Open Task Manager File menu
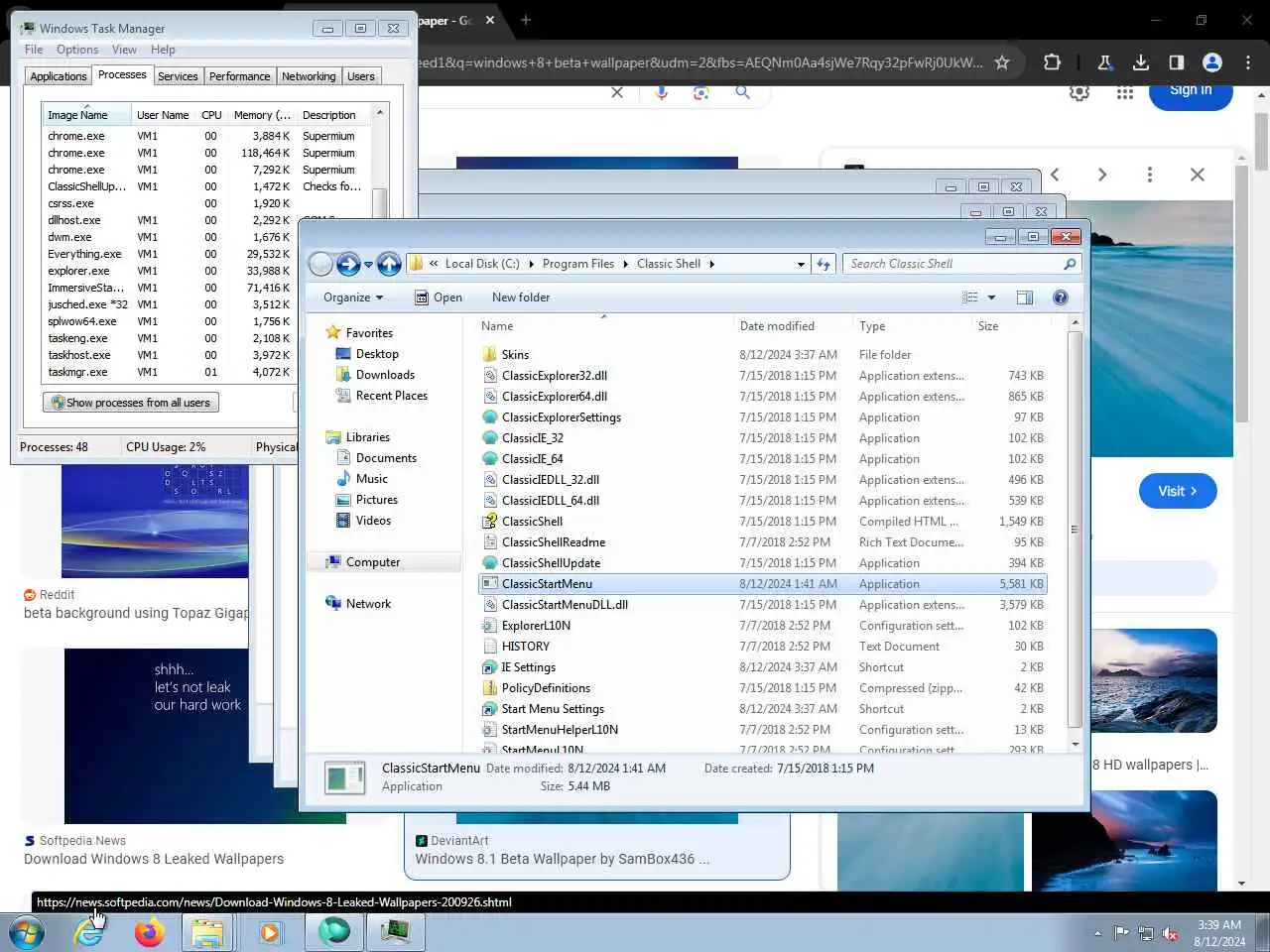The width and height of the screenshot is (1270, 952). [34, 50]
